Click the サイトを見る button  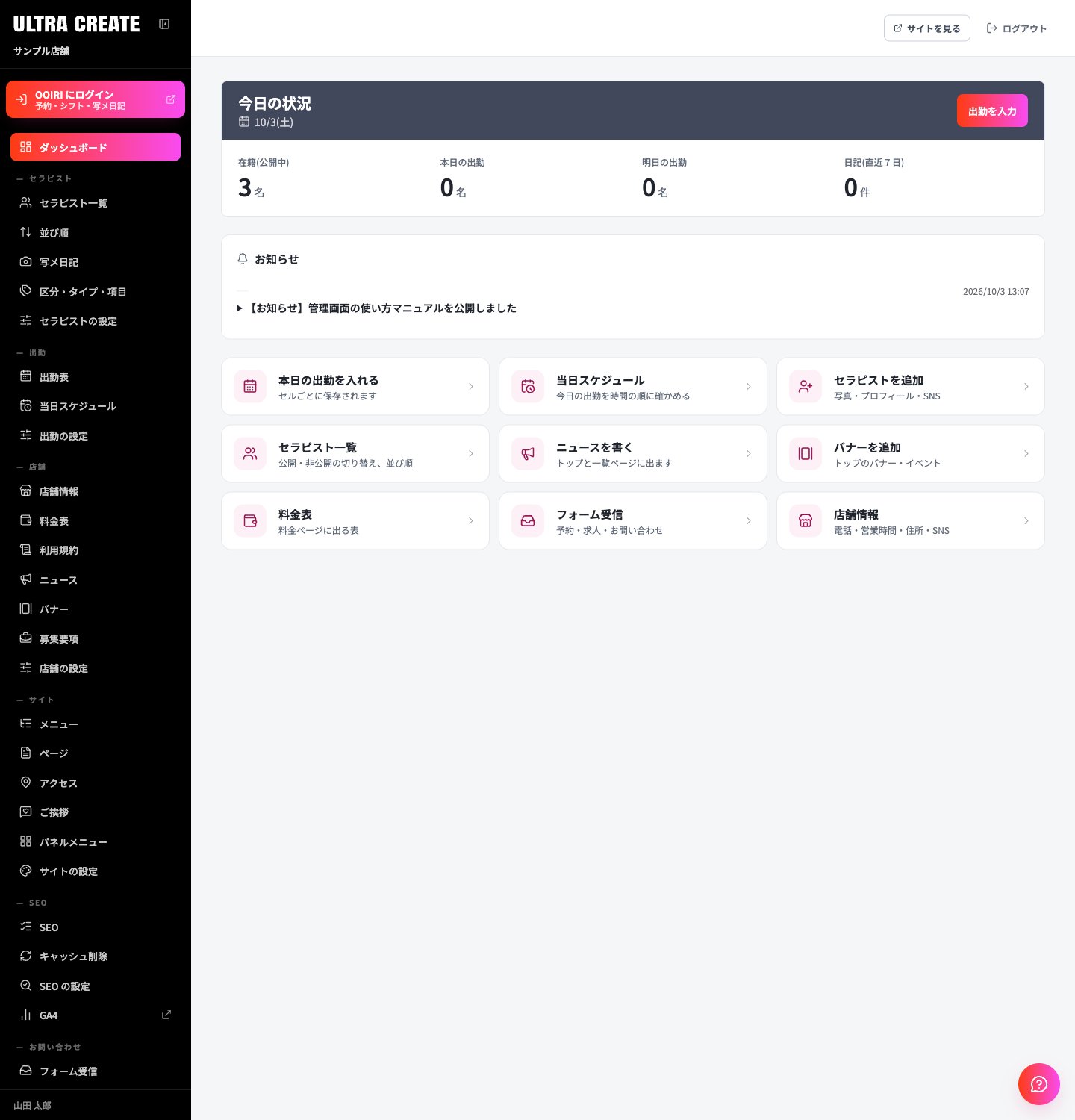tap(927, 28)
